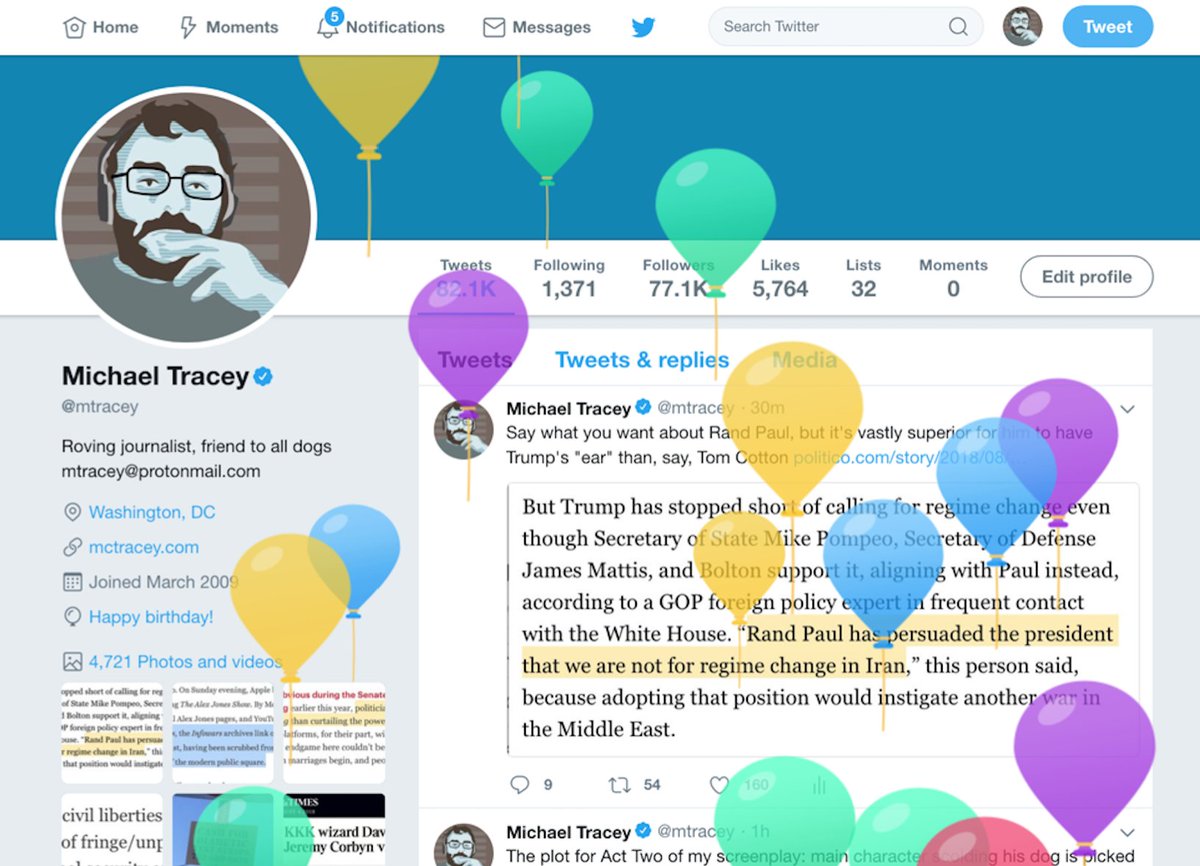1200x866 pixels.
Task: Click the Twitter bird logo
Action: click(643, 27)
